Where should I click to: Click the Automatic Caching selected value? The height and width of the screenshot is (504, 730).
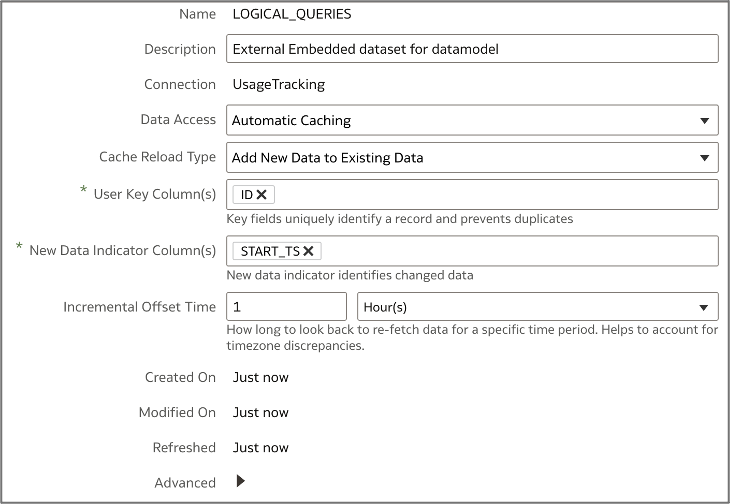tap(291, 121)
